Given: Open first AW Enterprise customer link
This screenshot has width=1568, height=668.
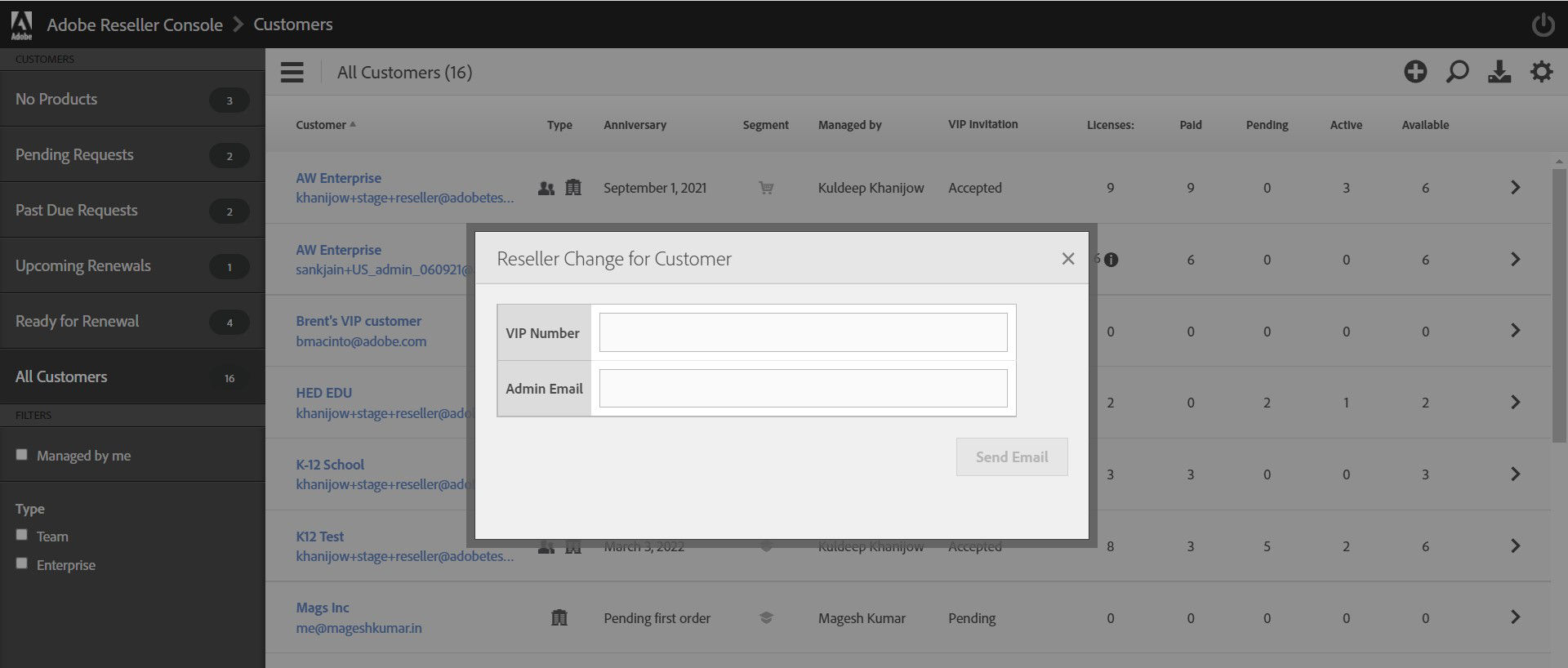Looking at the screenshot, I should point(338,178).
